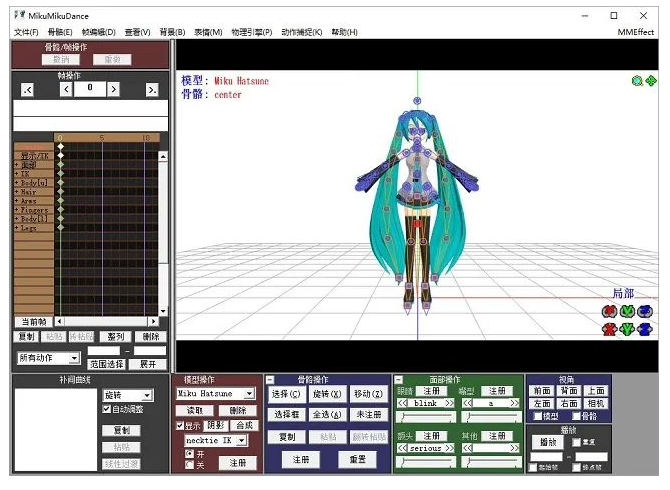Jump to next keyframe with >. button
This screenshot has width=670, height=490.
point(152,90)
